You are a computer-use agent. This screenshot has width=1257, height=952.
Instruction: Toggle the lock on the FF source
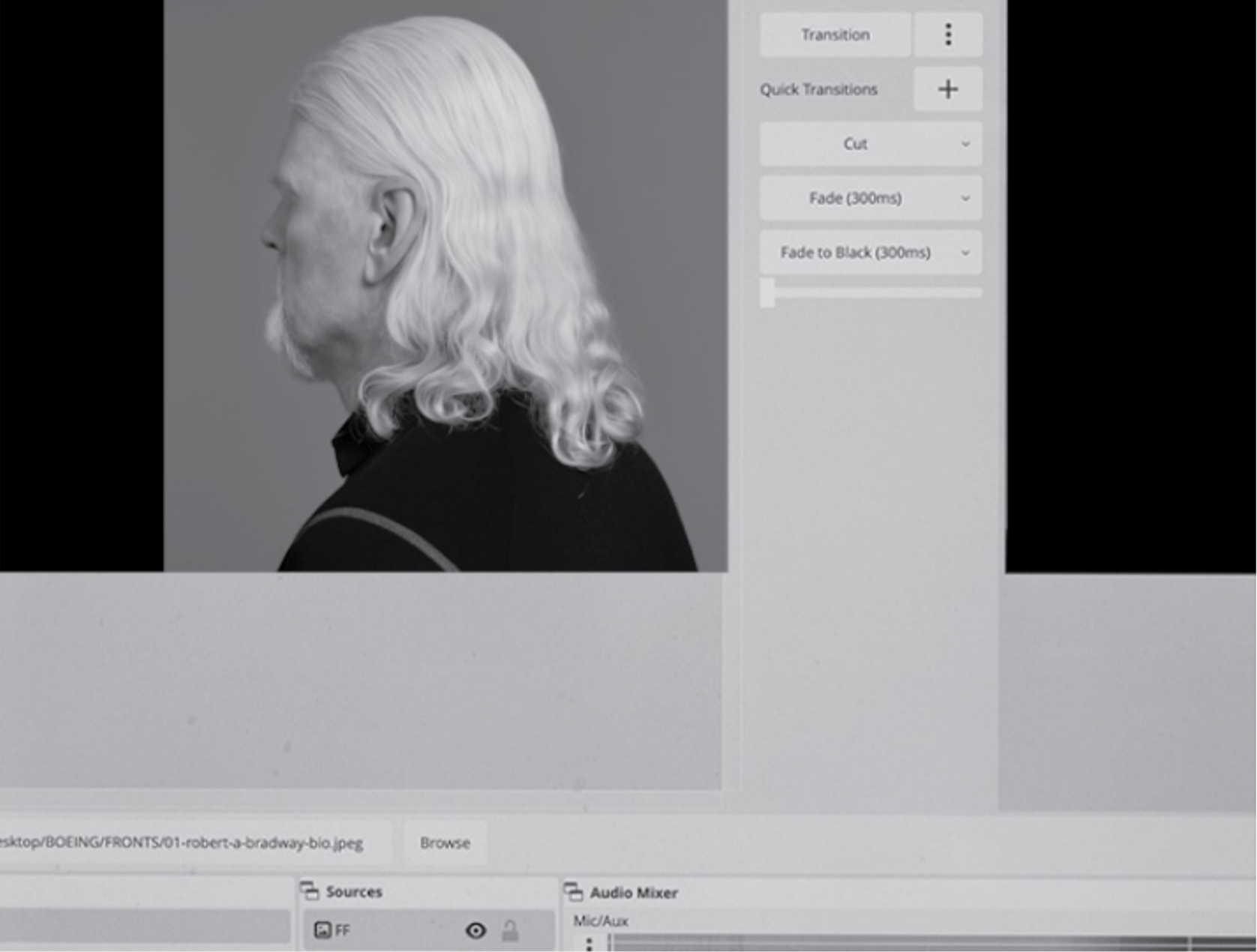click(x=510, y=930)
